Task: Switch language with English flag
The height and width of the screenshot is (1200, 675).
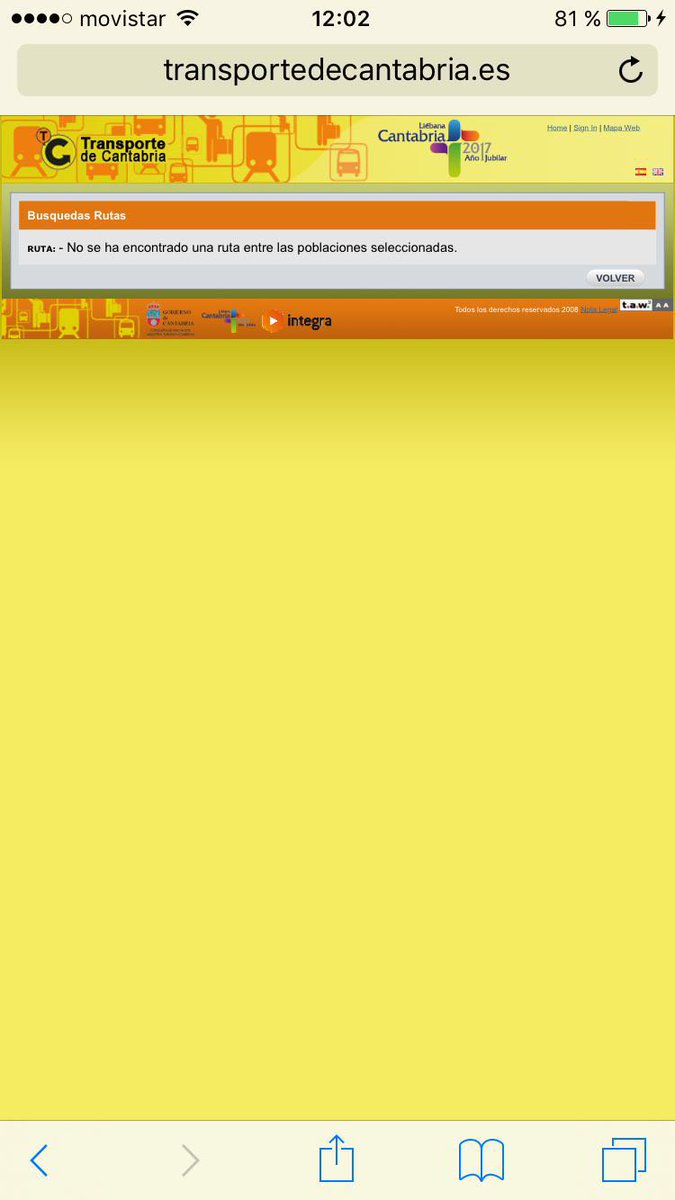Action: [658, 172]
